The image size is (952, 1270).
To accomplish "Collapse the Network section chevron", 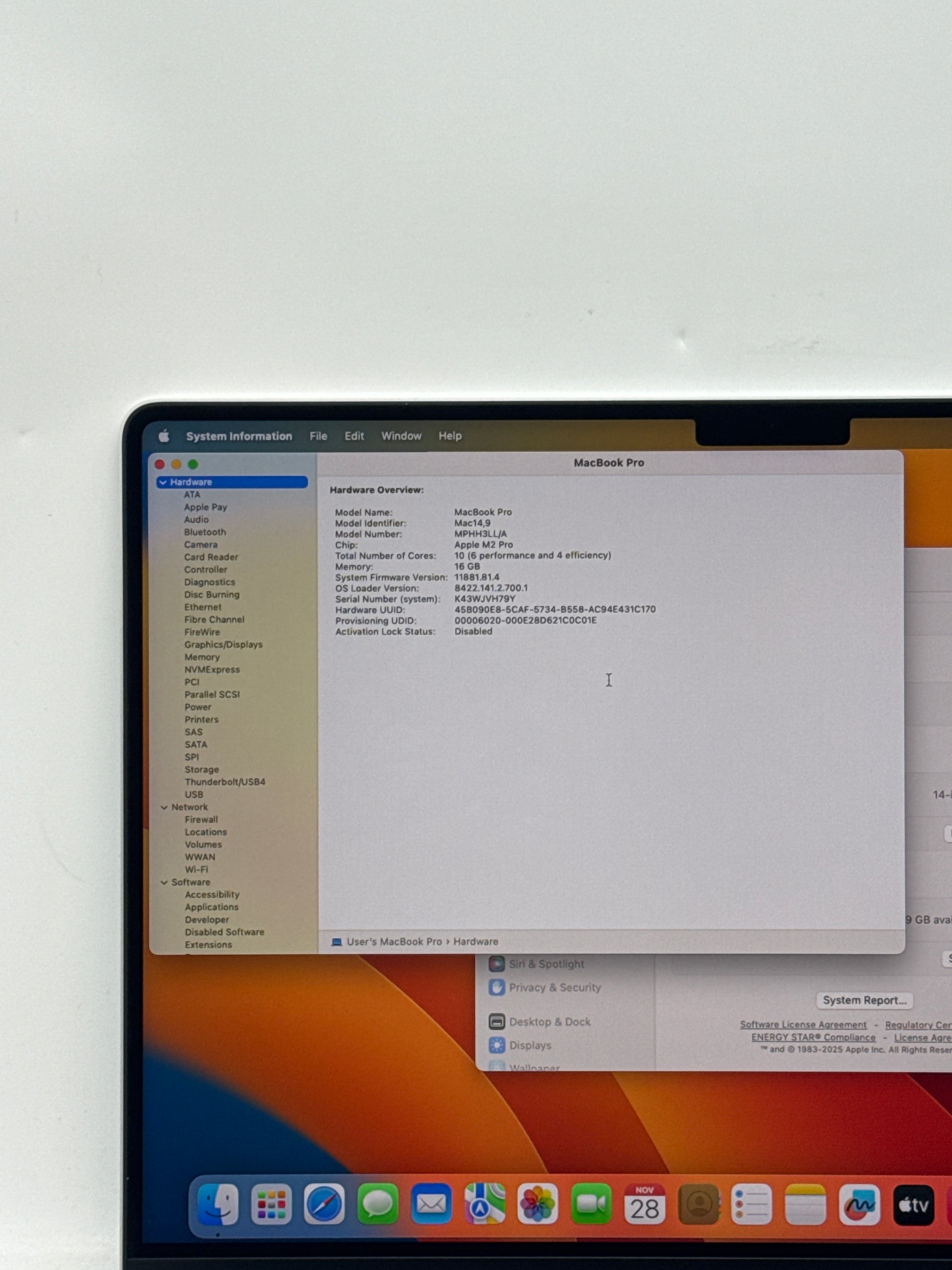I will 164,807.
